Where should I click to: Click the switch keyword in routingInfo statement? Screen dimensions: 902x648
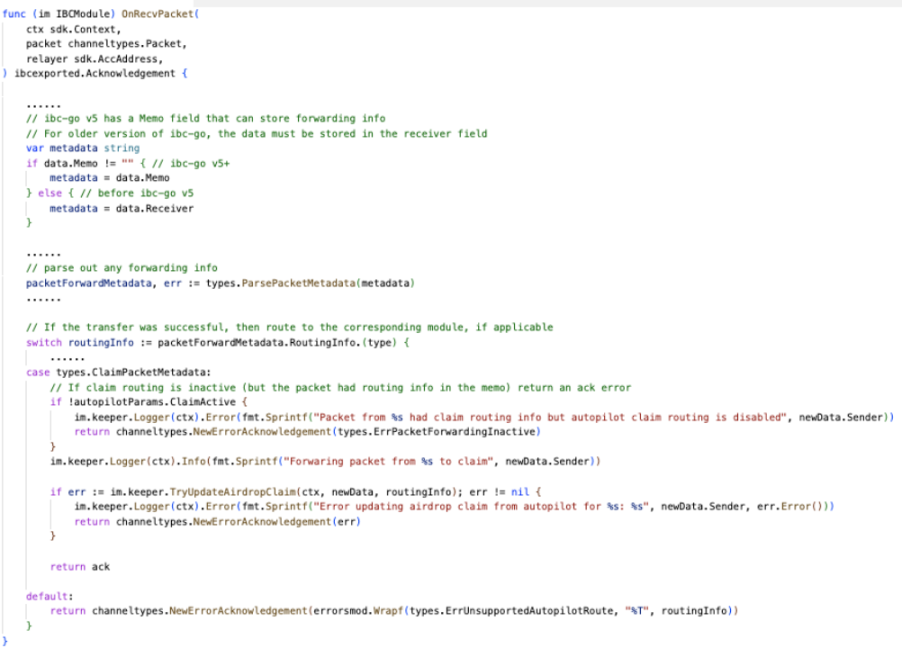(x=43, y=342)
